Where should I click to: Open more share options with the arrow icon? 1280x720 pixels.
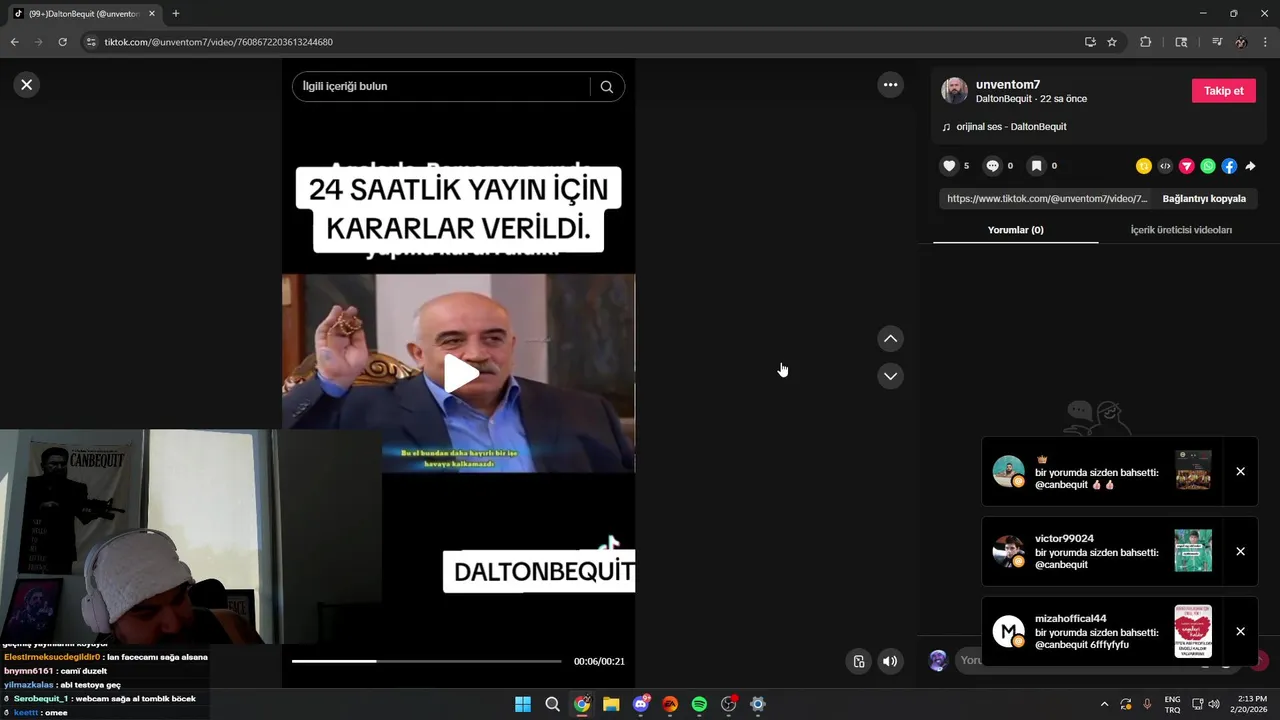tap(1250, 166)
